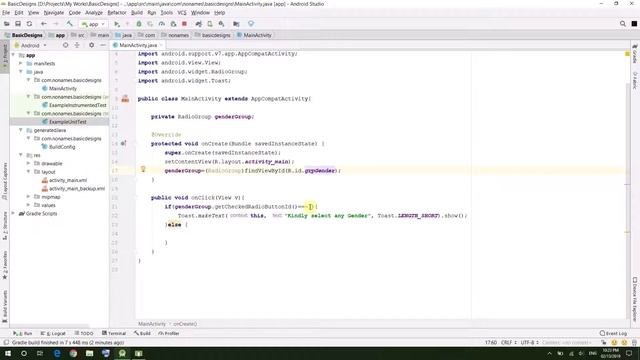Open the Profiler tool window
The height and width of the screenshot is (360, 640).
(169, 333)
